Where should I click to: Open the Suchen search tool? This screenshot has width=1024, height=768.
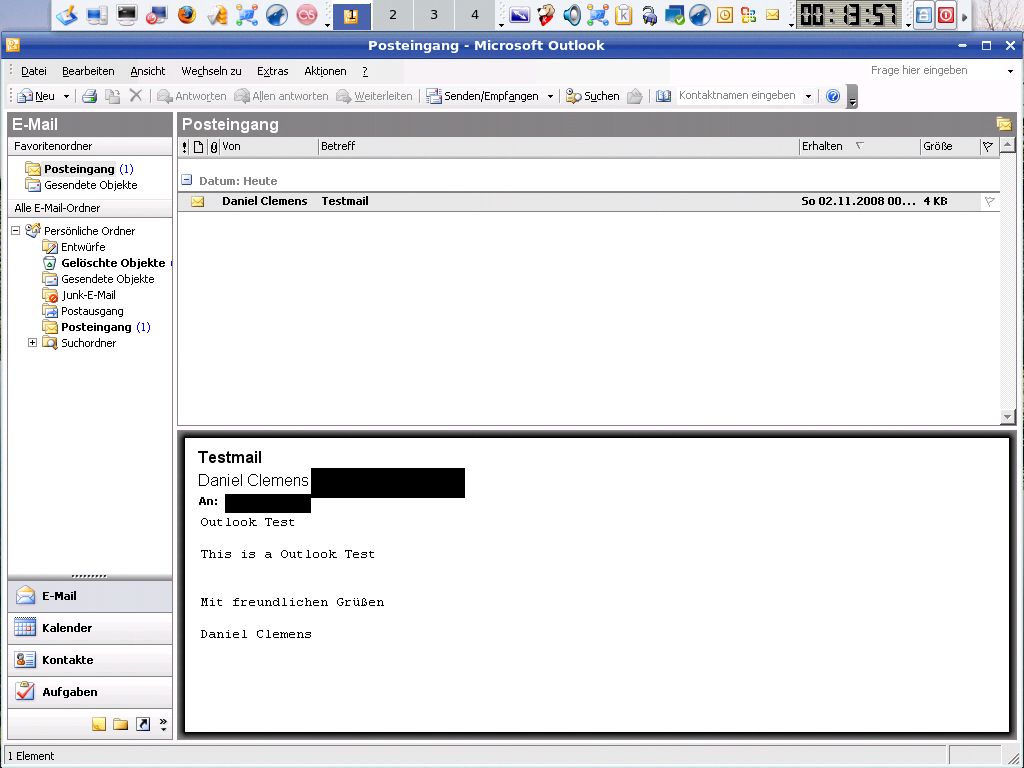(x=592, y=95)
